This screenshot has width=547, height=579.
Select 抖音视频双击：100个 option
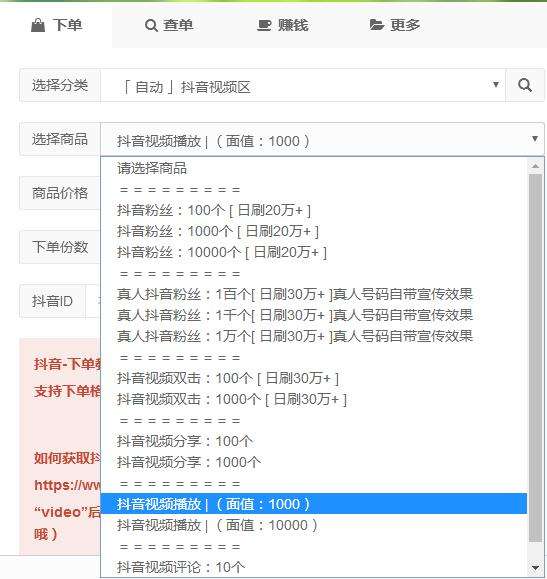tap(314, 378)
